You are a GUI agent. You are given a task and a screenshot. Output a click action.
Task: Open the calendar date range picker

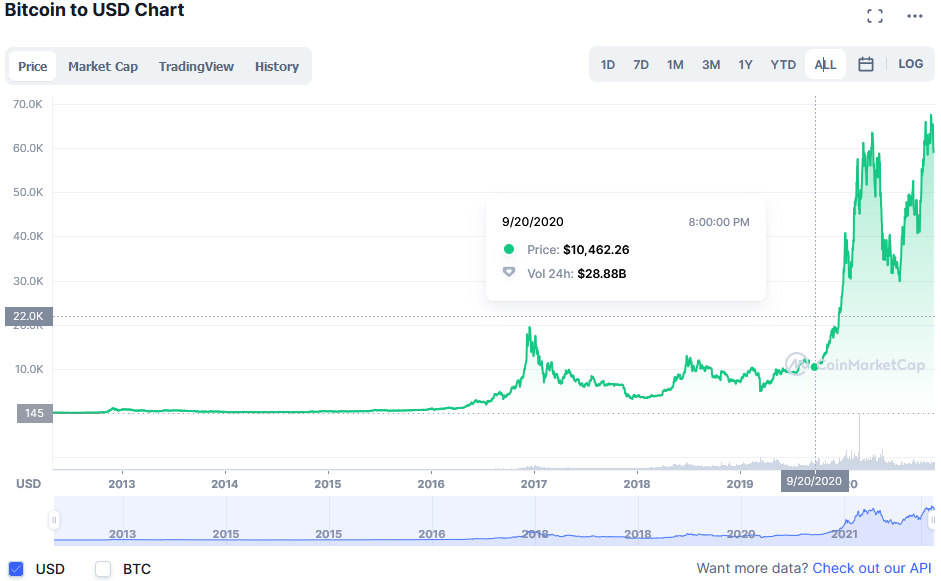coord(865,64)
